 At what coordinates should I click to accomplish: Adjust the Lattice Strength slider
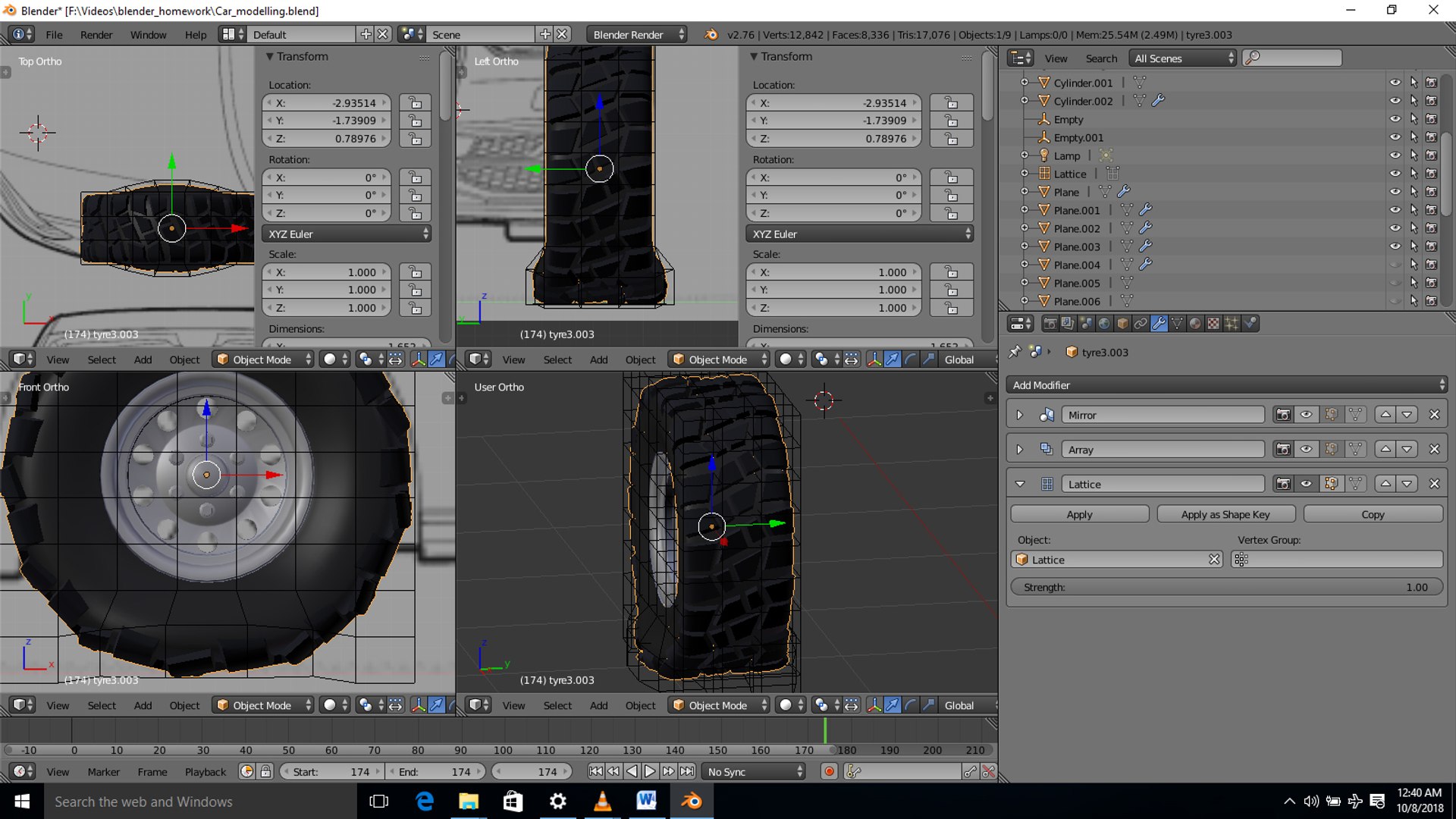1226,587
